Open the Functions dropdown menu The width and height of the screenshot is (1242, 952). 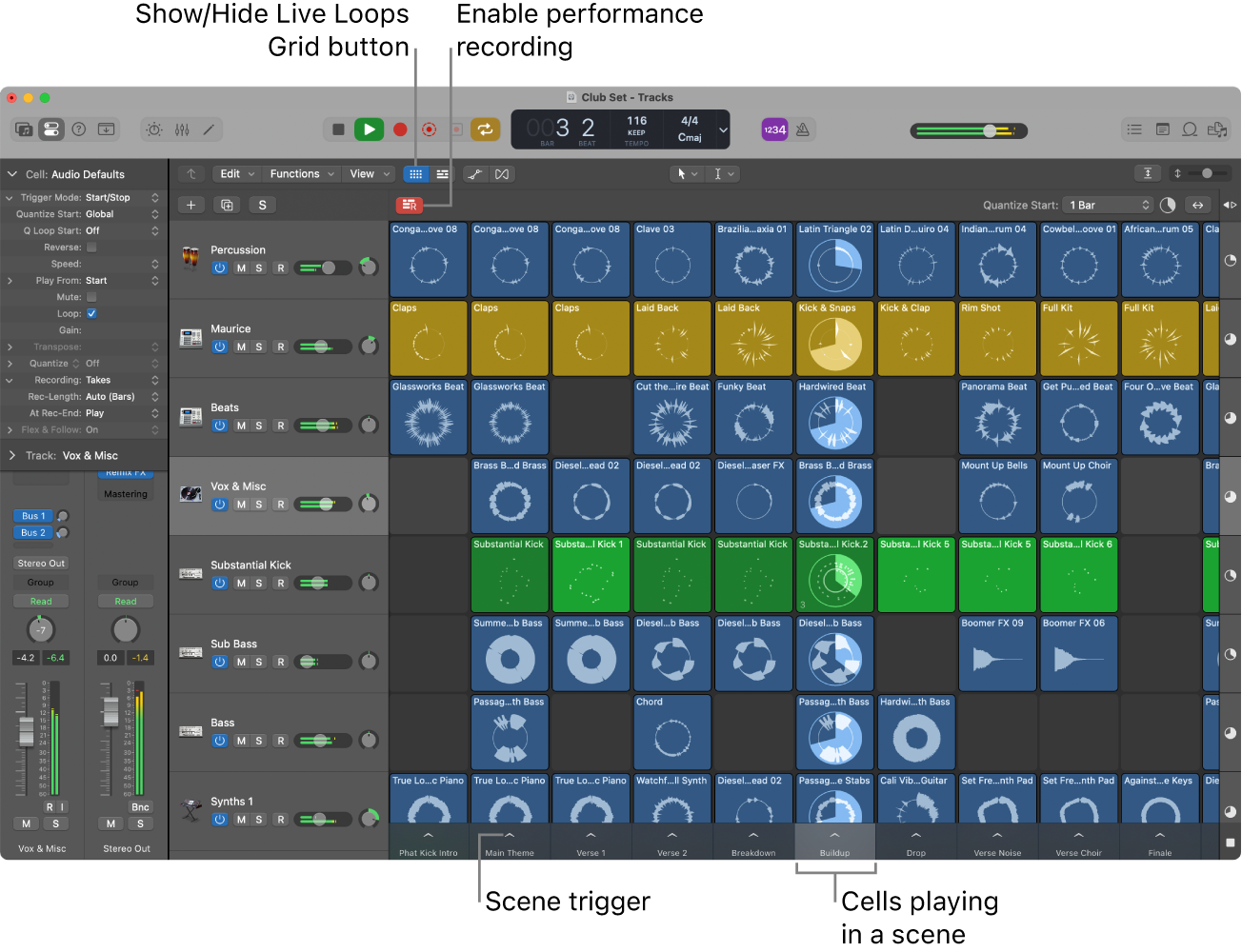pos(300,173)
